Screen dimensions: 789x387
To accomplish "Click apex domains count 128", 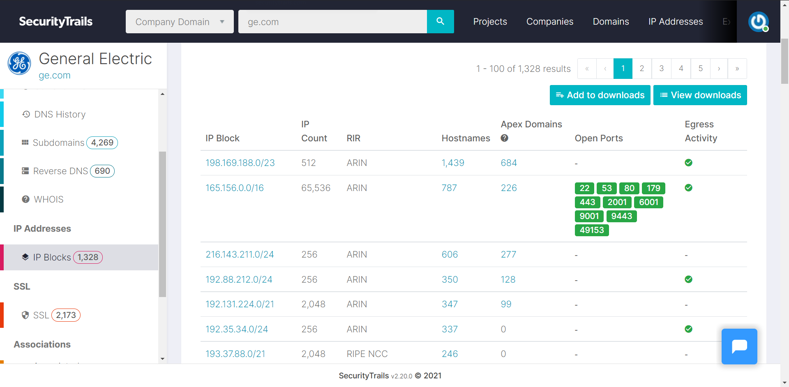I will (x=508, y=279).
